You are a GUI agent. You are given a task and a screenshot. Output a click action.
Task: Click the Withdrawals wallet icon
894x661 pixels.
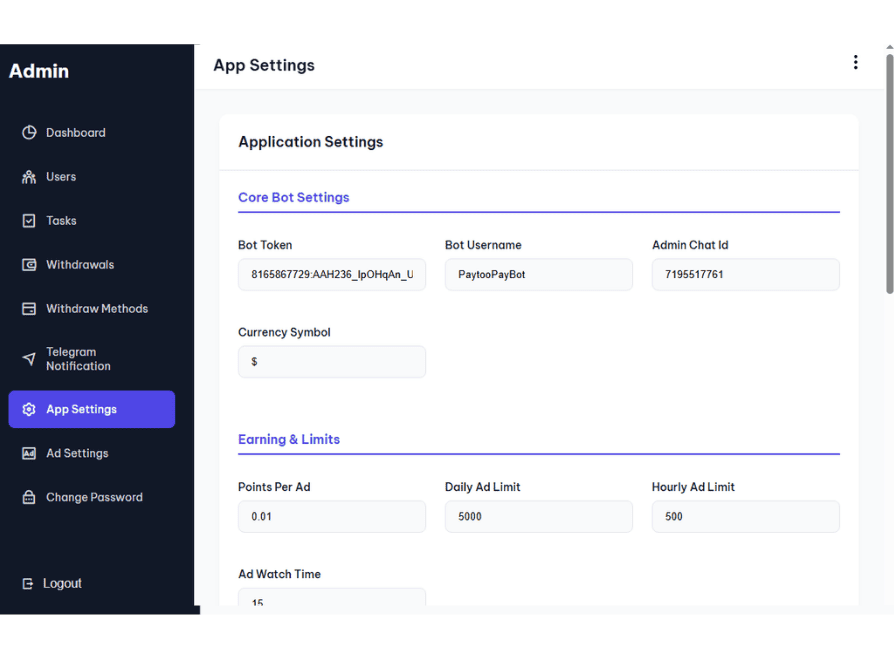pyautogui.click(x=29, y=265)
